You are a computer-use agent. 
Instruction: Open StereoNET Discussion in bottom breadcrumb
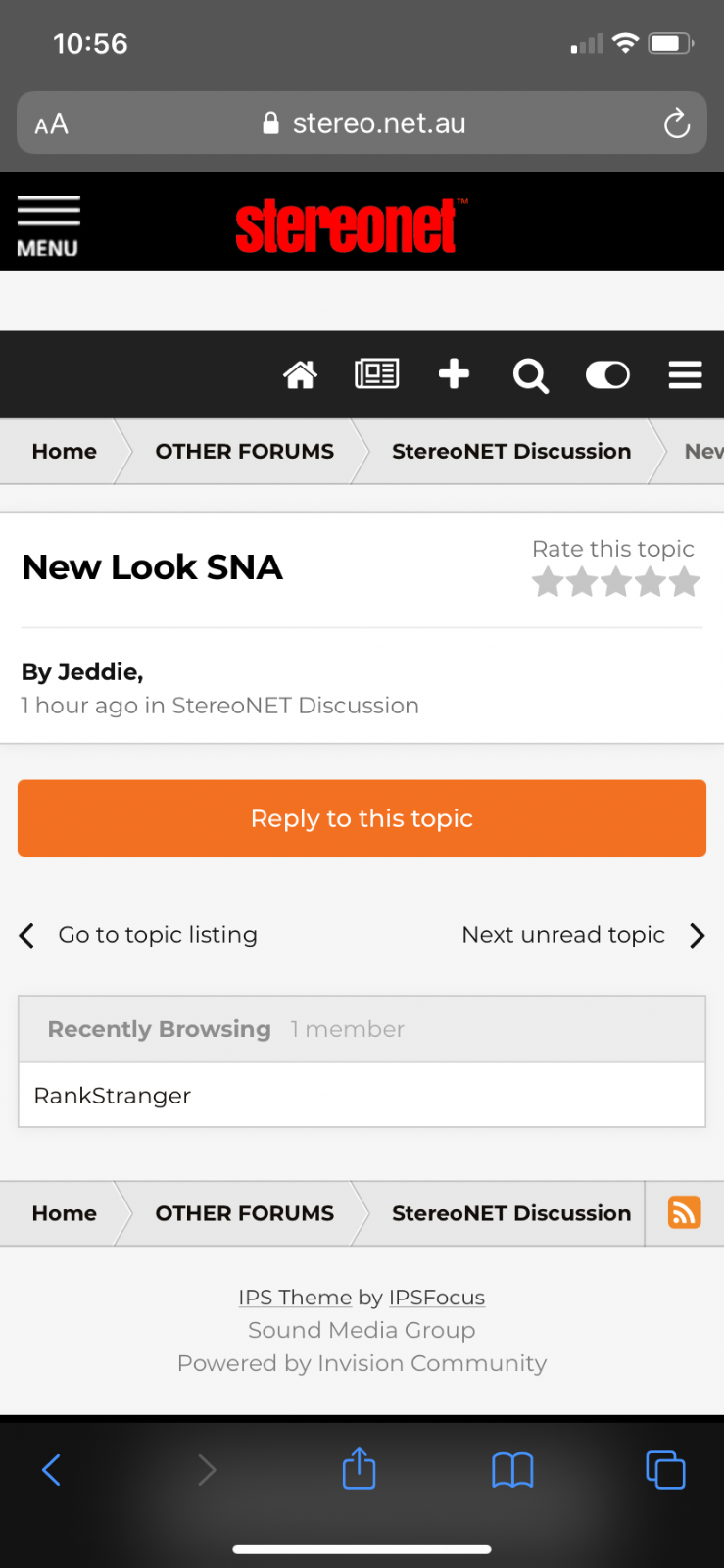(x=511, y=1213)
